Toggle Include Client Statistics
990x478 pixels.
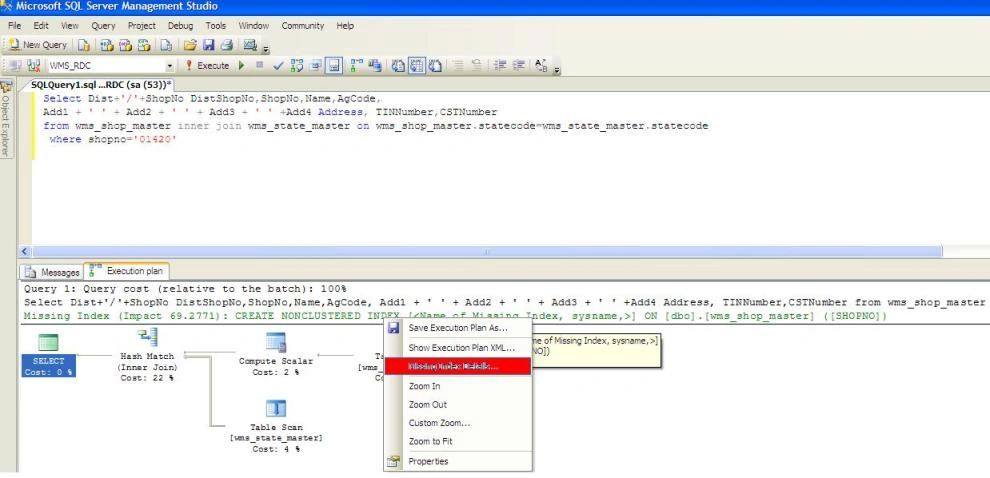coord(375,66)
